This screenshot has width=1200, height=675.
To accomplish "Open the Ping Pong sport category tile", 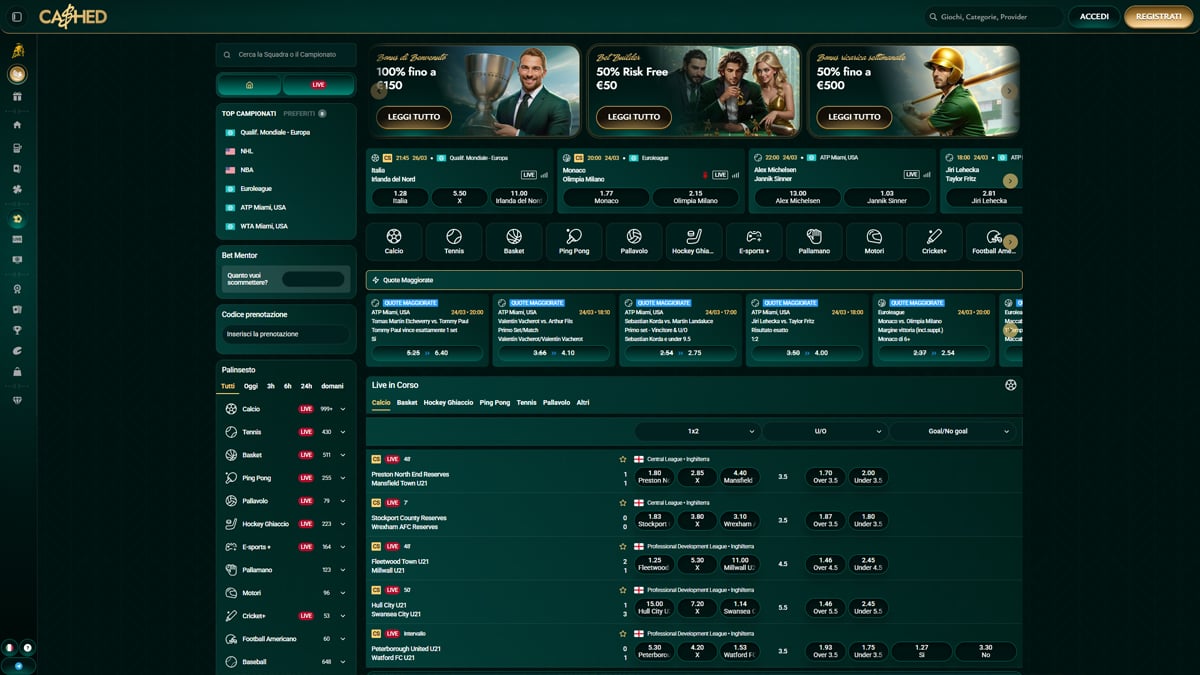I will point(574,241).
